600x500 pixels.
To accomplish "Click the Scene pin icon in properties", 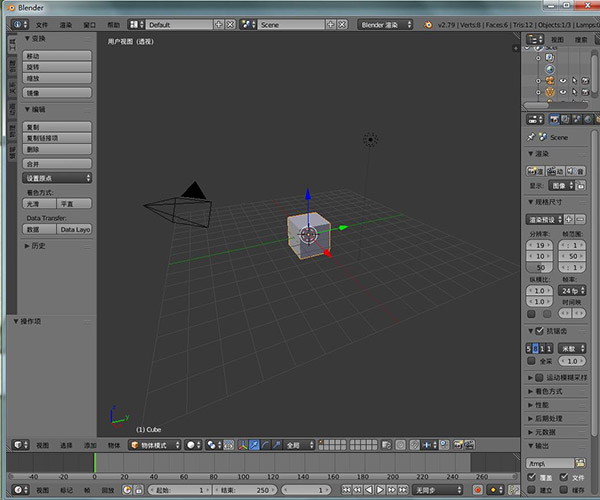I will click(x=532, y=136).
